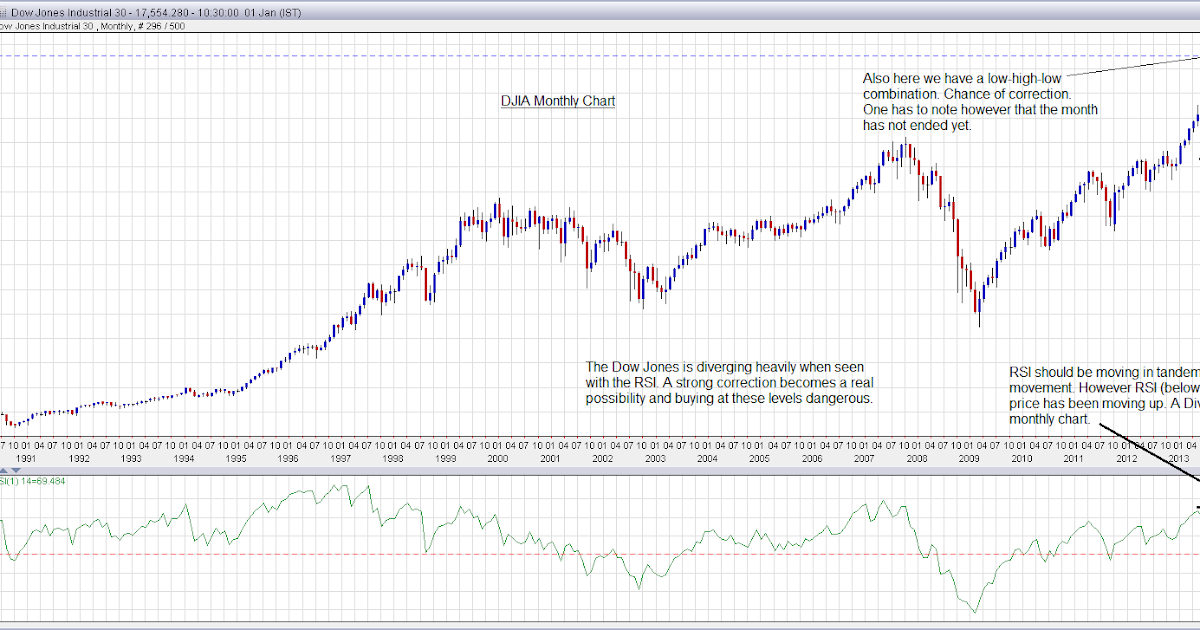Viewport: 1200px width, 630px height.
Task: Click the 2009 year label on the axis
Action: [969, 459]
